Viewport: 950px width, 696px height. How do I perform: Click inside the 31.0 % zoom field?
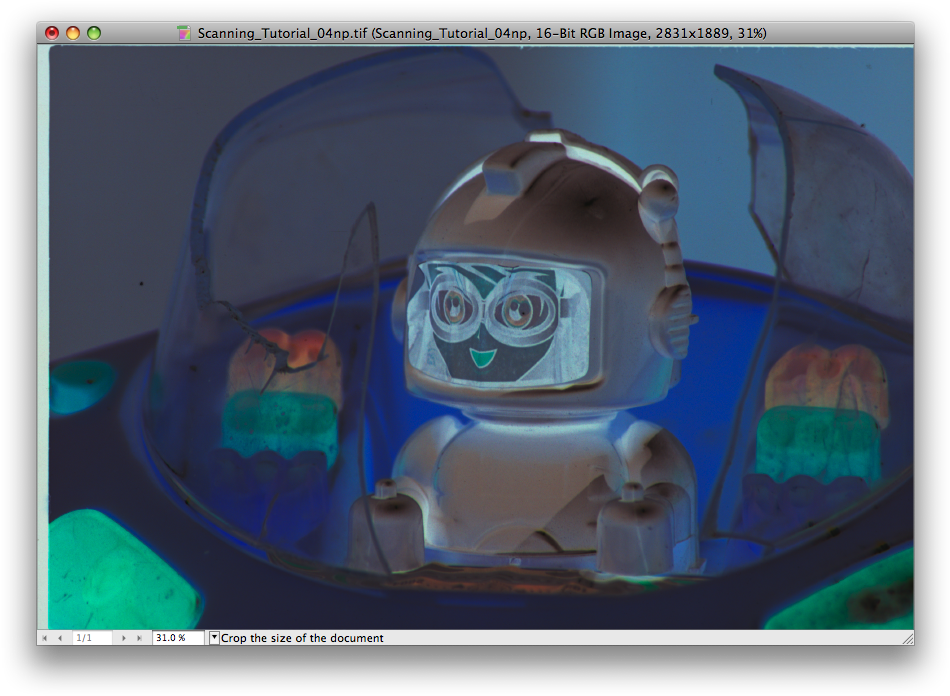(170, 637)
